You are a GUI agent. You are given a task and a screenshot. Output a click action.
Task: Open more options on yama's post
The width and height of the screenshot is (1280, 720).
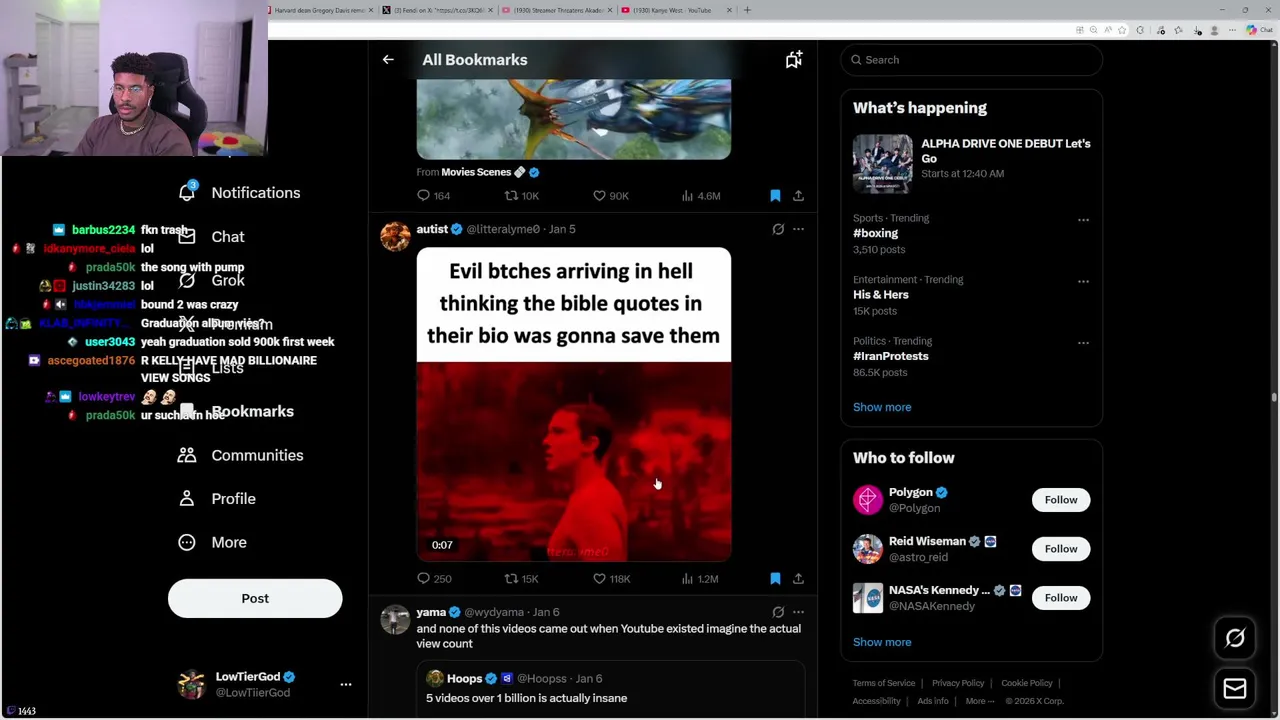click(798, 612)
